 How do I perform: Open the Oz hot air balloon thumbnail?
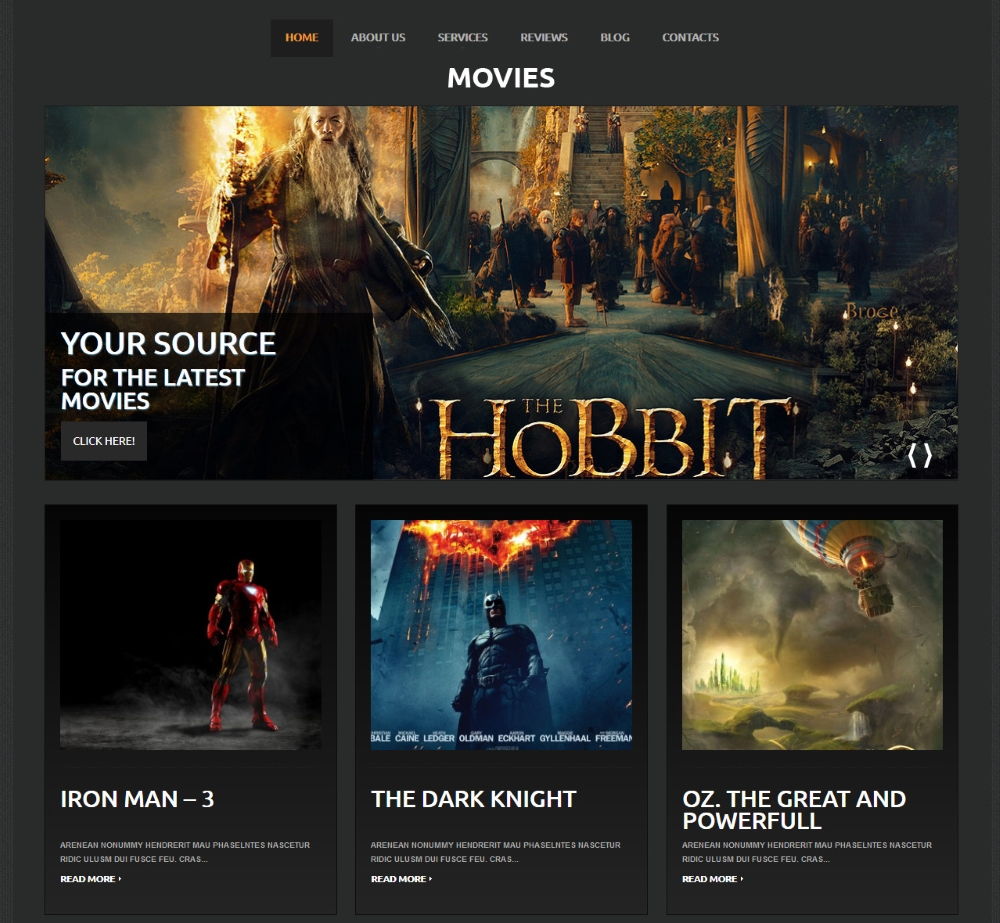pyautogui.click(x=812, y=635)
